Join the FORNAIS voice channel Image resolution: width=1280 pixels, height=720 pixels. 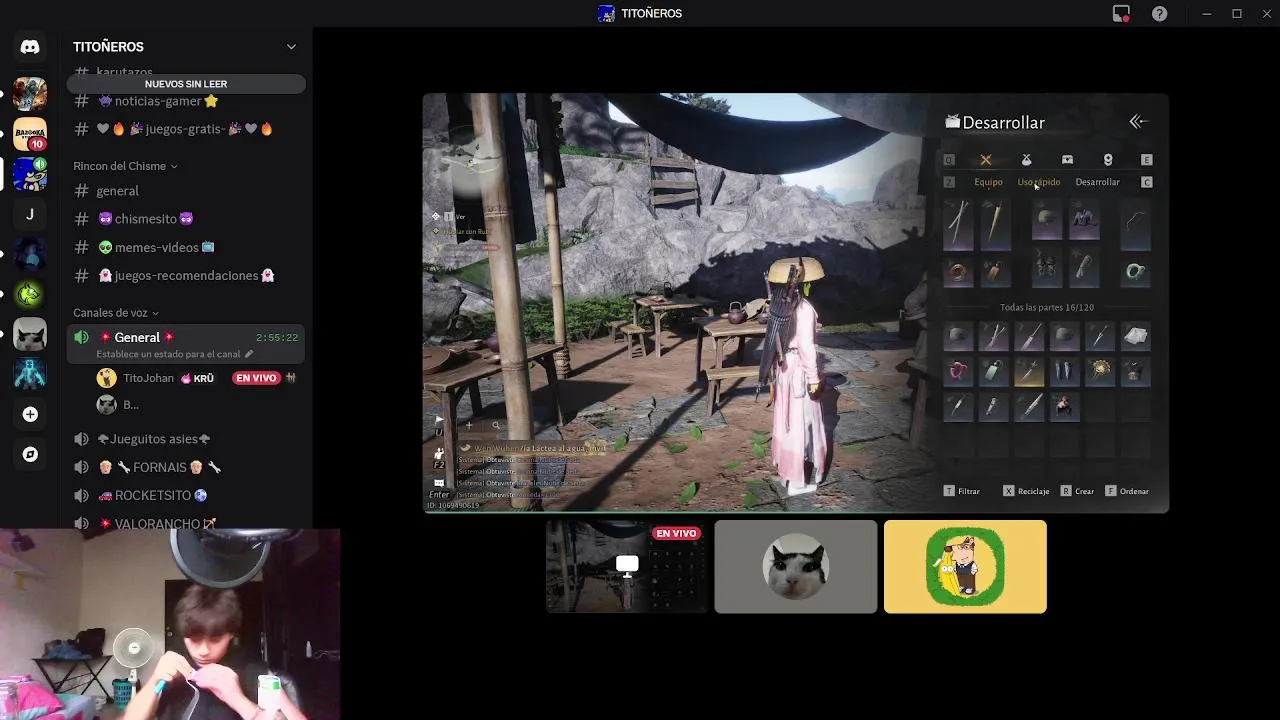coord(186,467)
